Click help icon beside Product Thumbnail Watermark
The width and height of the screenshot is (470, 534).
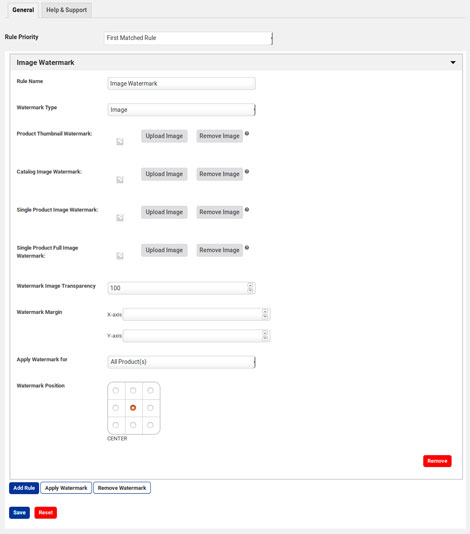(247, 134)
